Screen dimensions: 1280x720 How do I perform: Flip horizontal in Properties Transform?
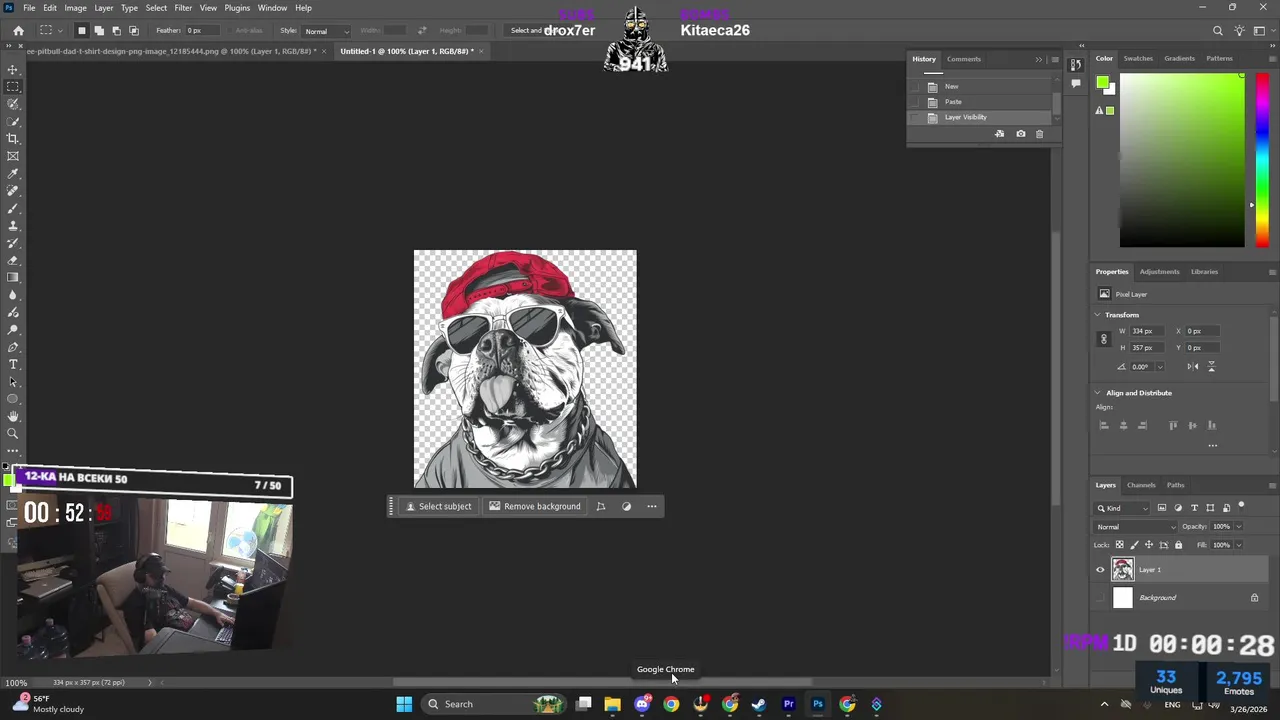tap(1193, 367)
